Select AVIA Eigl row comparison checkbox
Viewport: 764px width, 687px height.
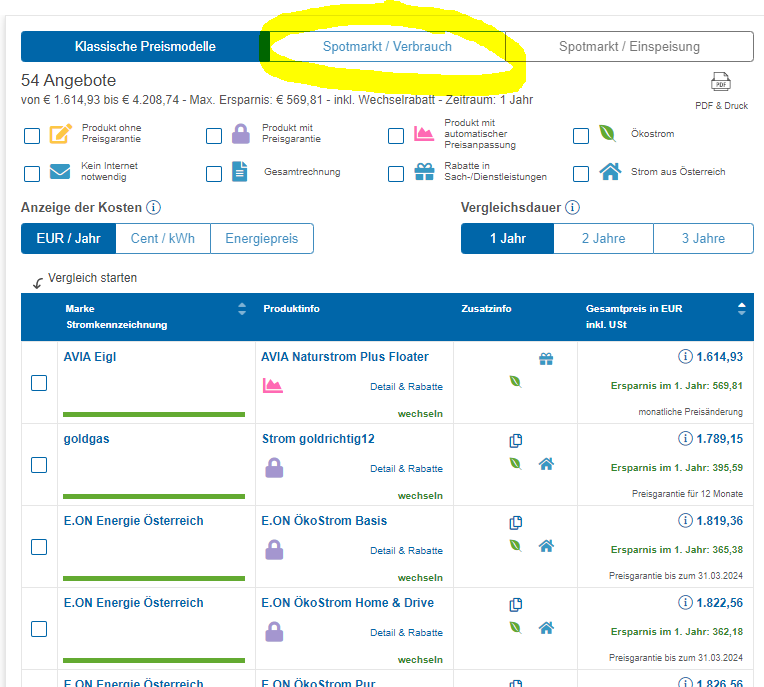(39, 383)
